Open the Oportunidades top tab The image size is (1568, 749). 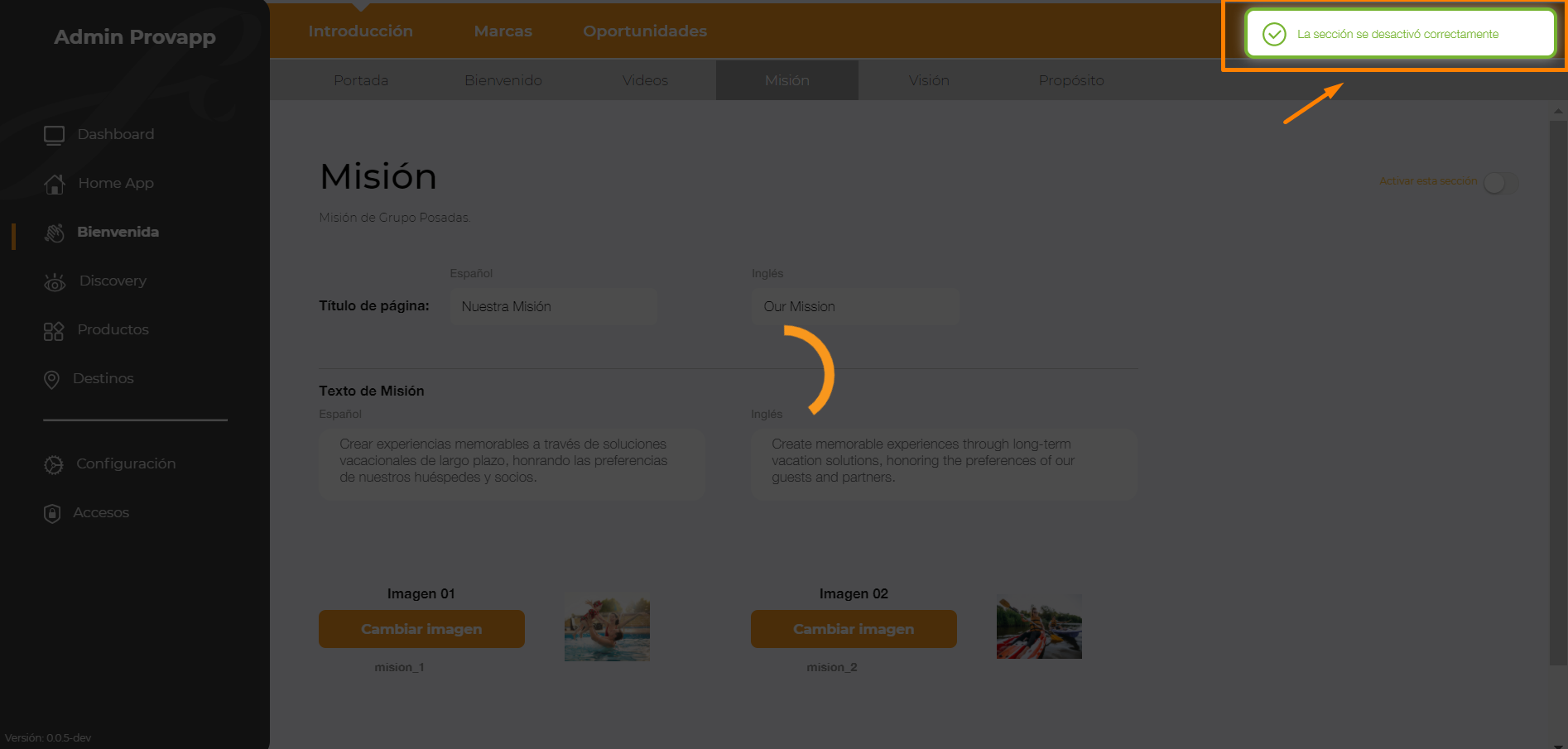(645, 31)
